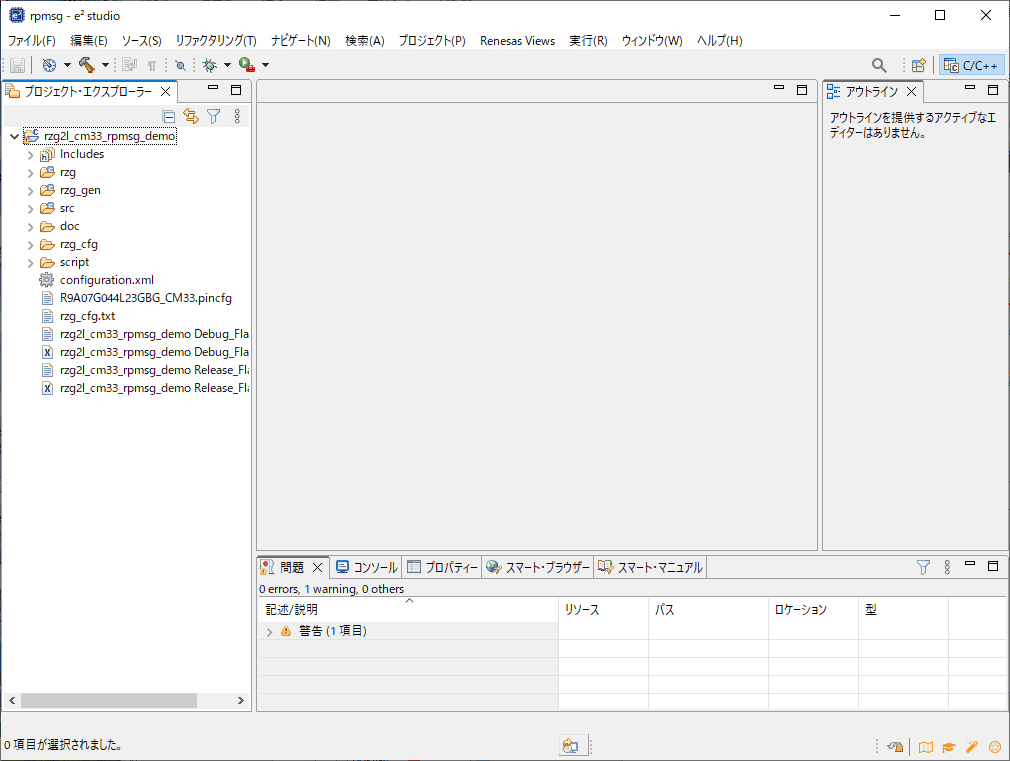Sort by リソース column header
The width and height of the screenshot is (1010, 761).
tap(603, 610)
